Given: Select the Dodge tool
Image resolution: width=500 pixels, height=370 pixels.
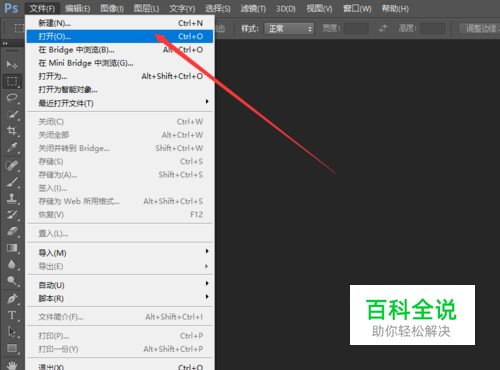Looking at the screenshot, I should [12, 281].
